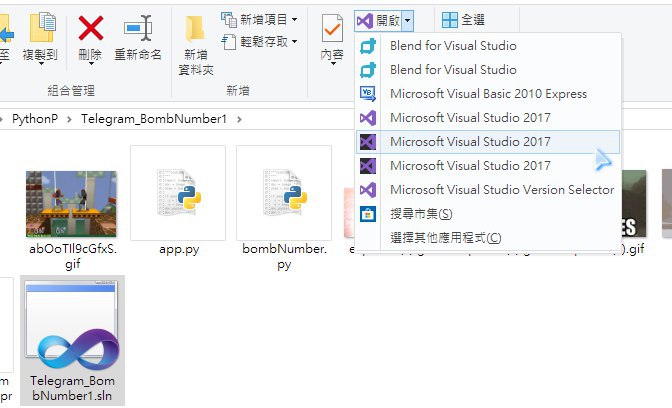Viewport: 672px width, 408px height.
Task: Click the Copy to (複製到) icon
Action: click(42, 28)
